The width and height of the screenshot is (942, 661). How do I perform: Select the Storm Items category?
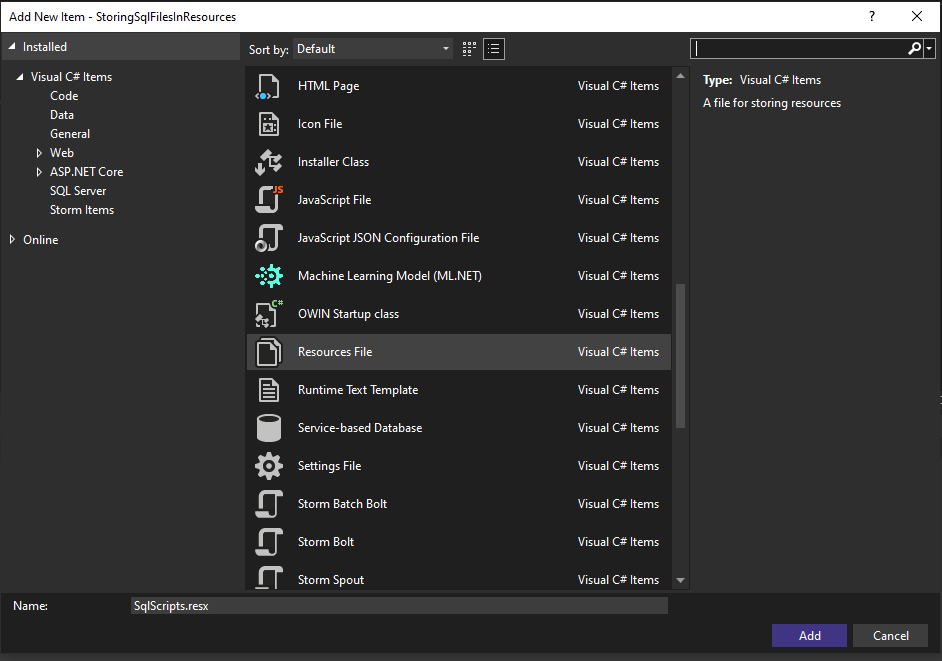click(x=82, y=210)
